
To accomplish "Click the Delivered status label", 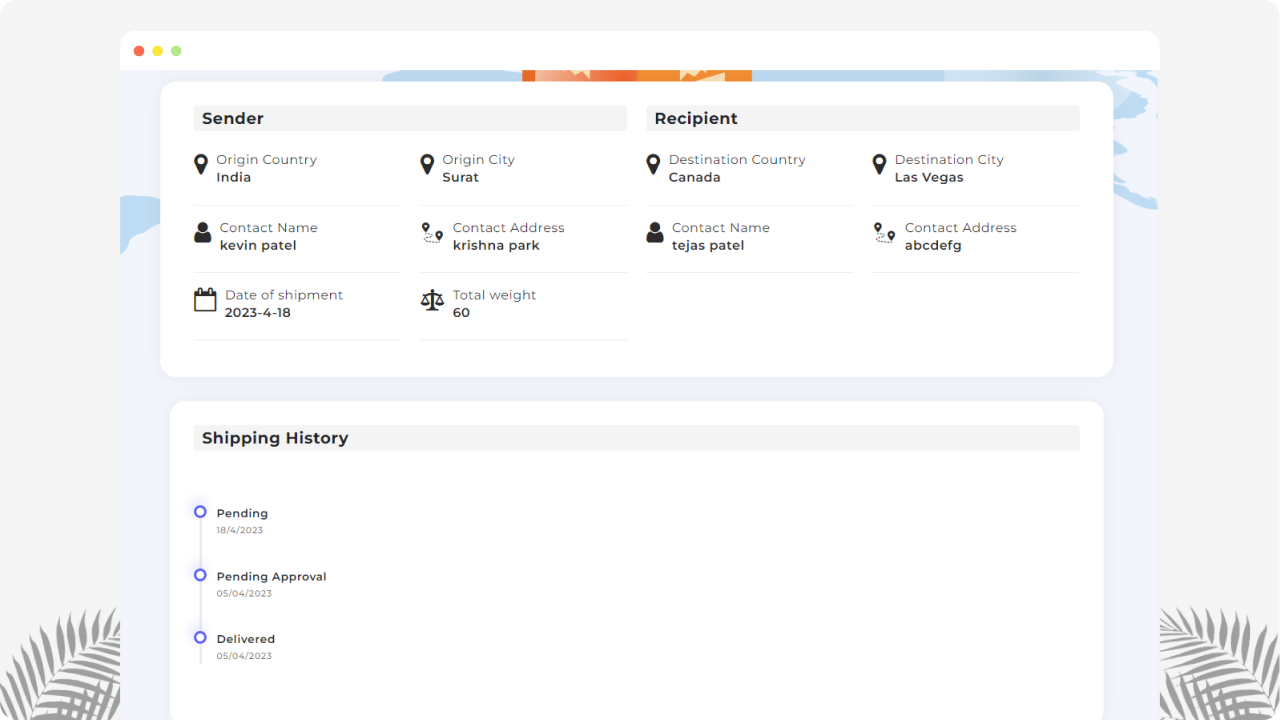I will (245, 638).
